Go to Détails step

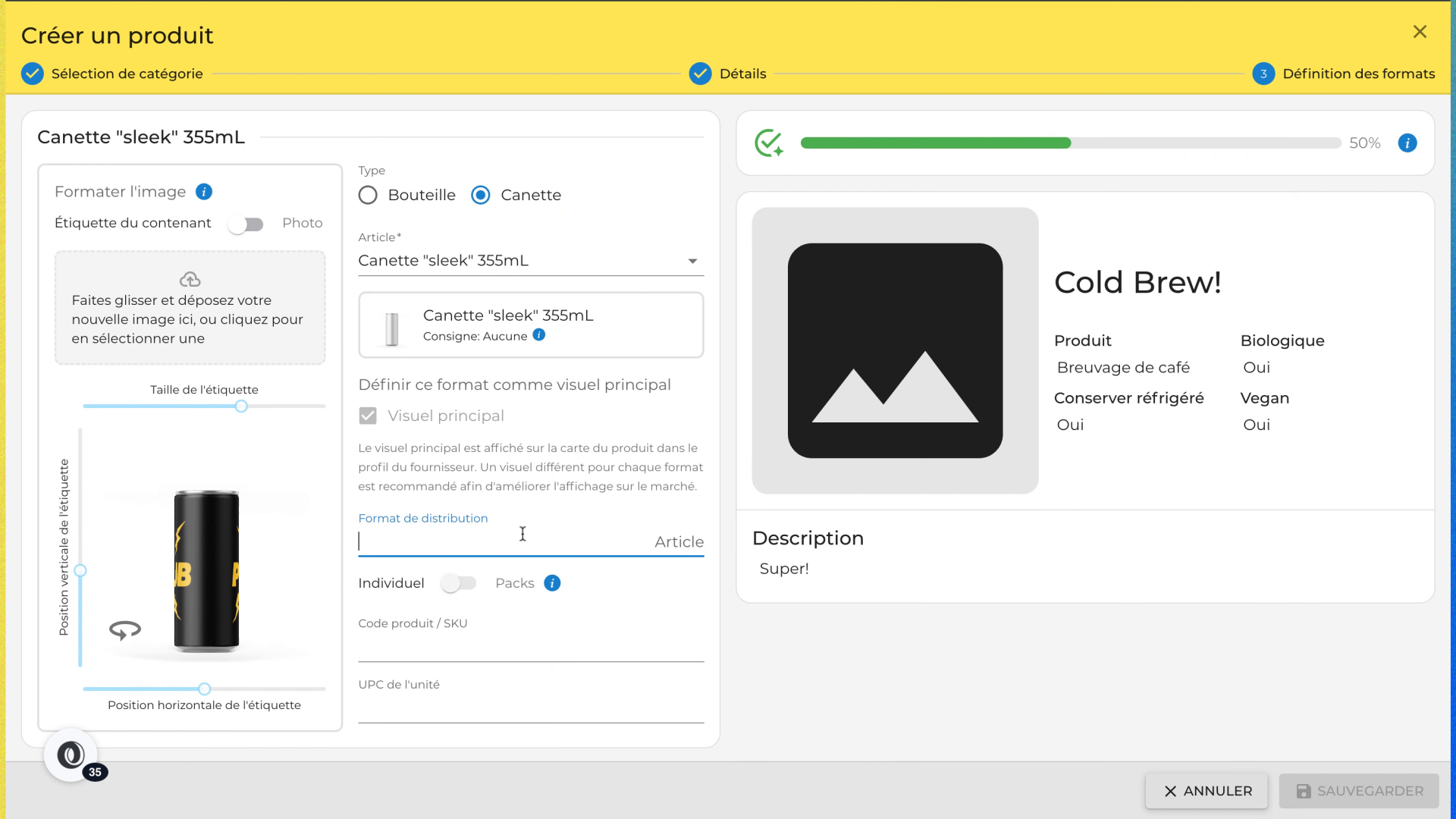tap(728, 74)
